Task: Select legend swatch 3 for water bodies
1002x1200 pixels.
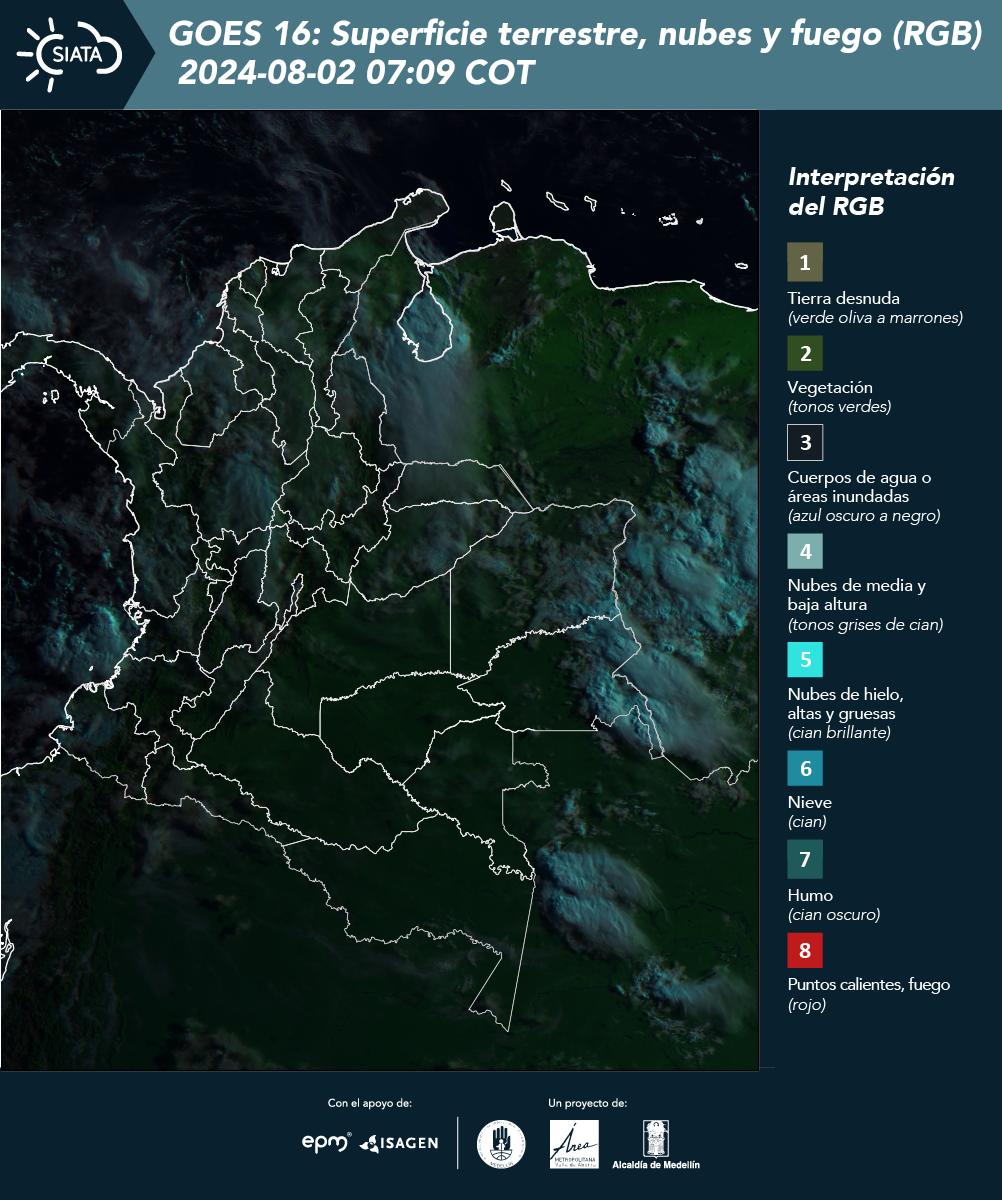Action: coord(805,441)
